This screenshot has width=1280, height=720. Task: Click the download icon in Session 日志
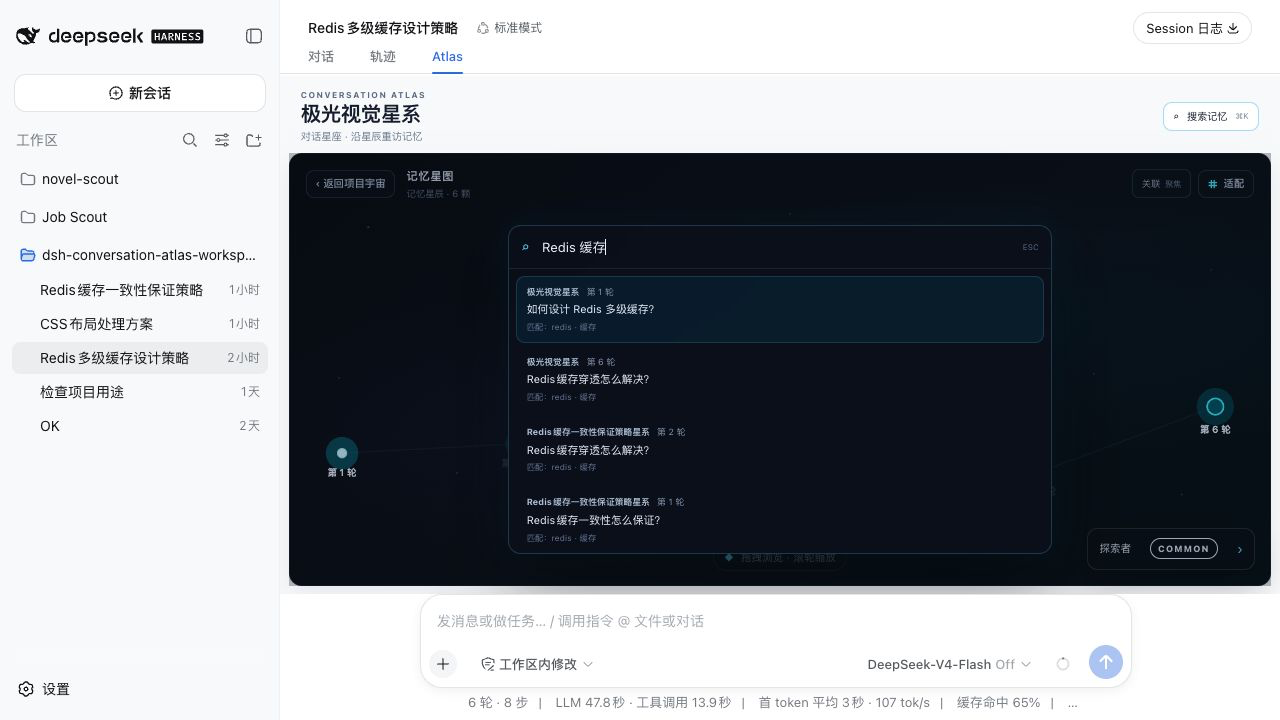(1233, 28)
